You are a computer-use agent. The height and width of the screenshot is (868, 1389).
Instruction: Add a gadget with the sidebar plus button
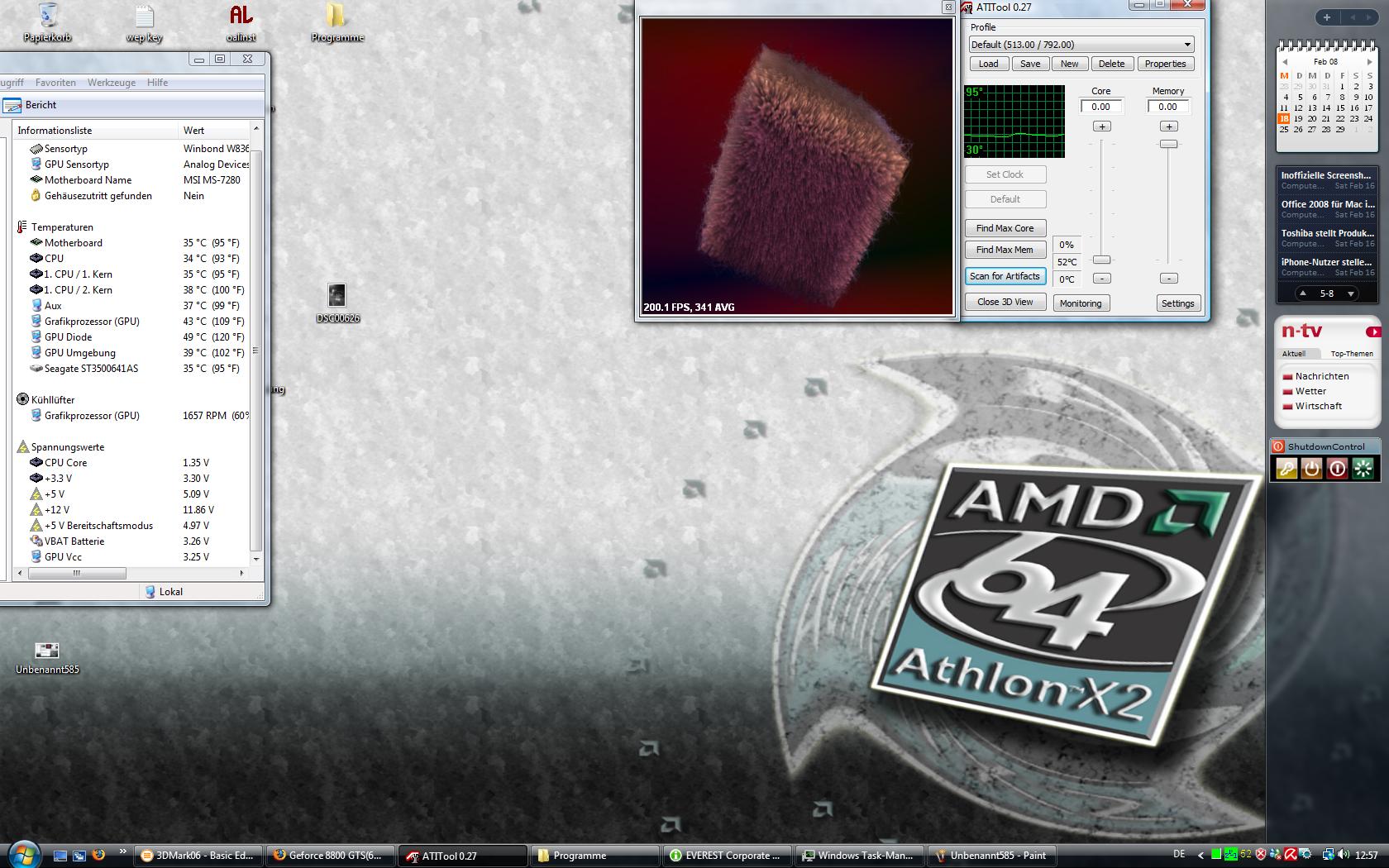pos(1327,17)
